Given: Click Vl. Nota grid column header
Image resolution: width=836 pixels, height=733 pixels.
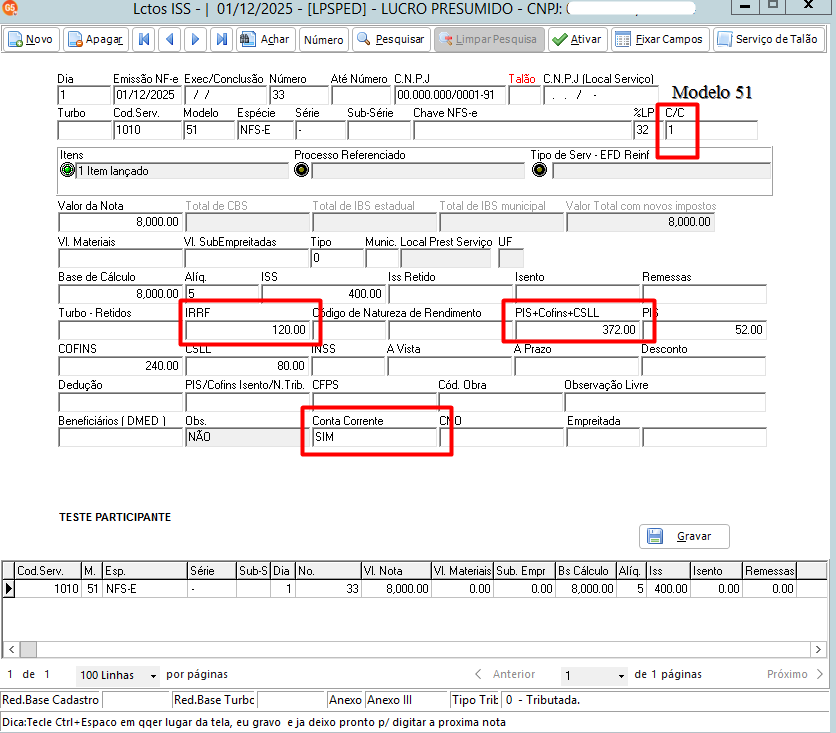Looking at the screenshot, I should click(x=396, y=571).
